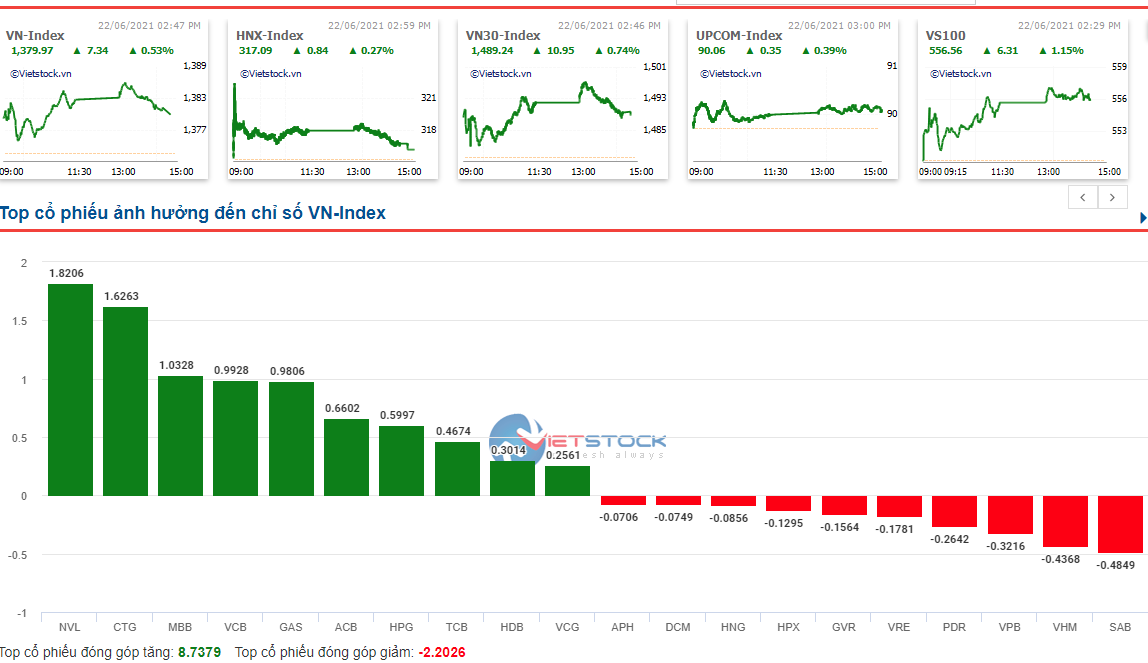This screenshot has width=1148, height=663.
Task: Open the HNX-Index title link
Action: (x=270, y=35)
